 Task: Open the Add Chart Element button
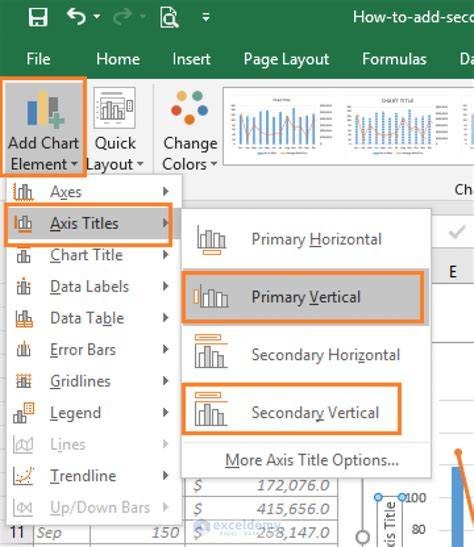coord(43,127)
